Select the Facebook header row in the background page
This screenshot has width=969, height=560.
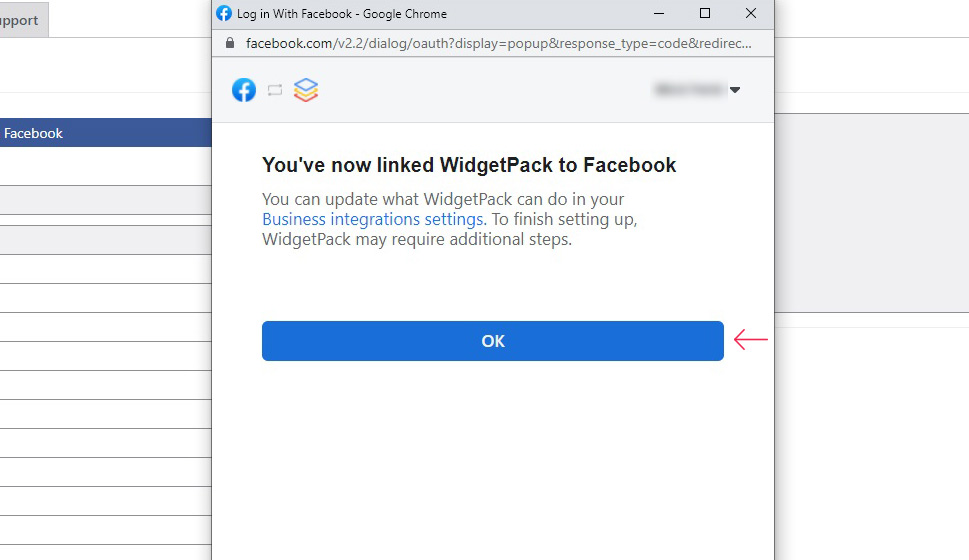point(106,133)
